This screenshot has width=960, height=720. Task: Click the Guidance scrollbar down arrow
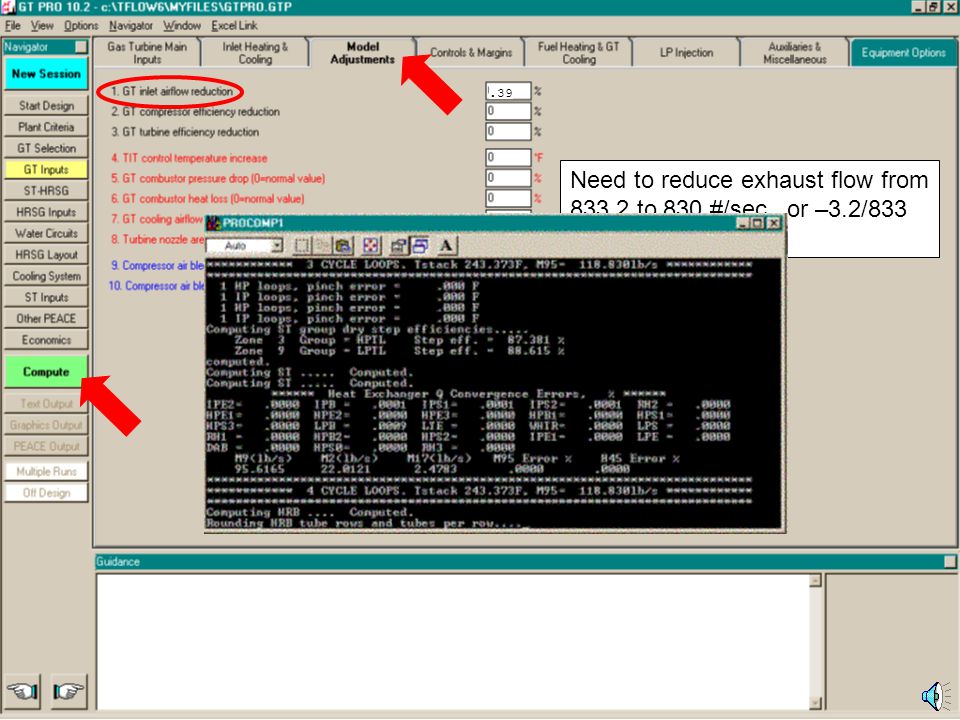pyautogui.click(x=815, y=703)
